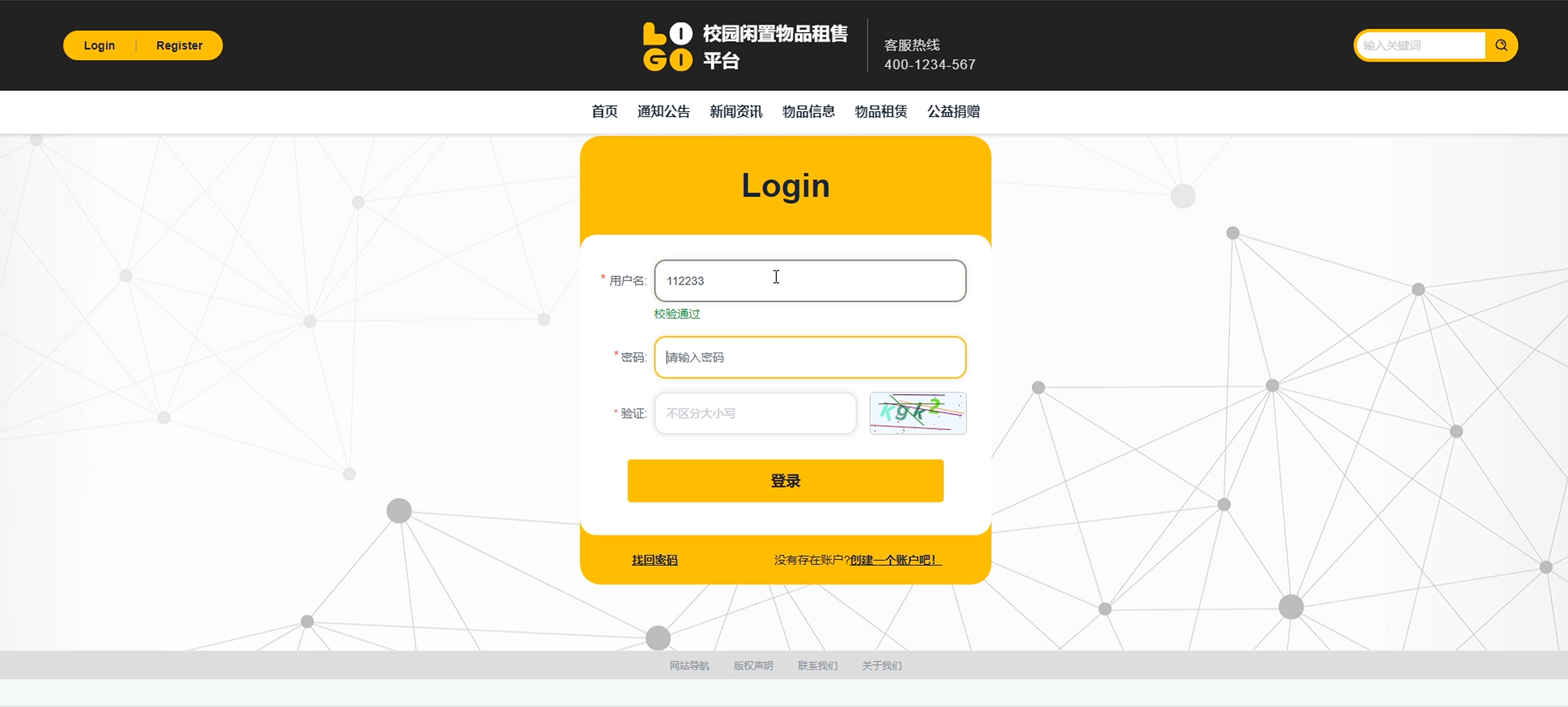Open 网站导航 footer link
The height and width of the screenshot is (707, 1568).
pyautogui.click(x=689, y=666)
